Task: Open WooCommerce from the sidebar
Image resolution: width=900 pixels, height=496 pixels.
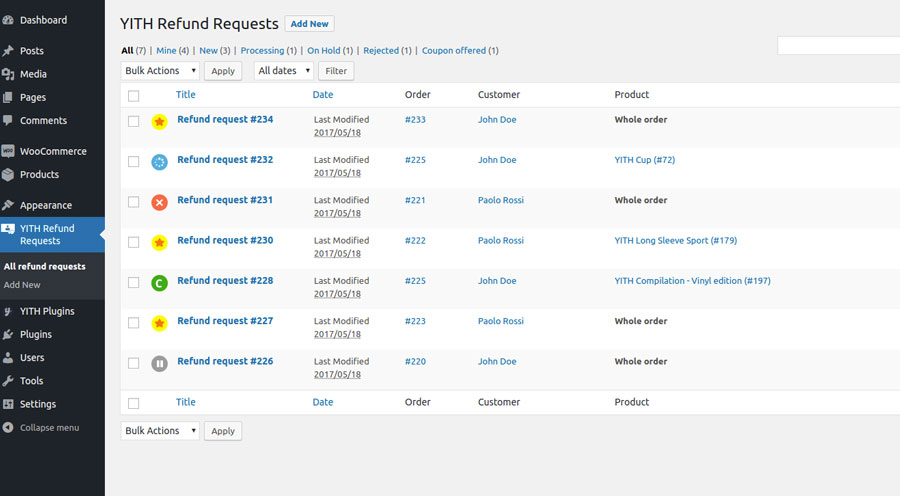Action: pos(52,151)
